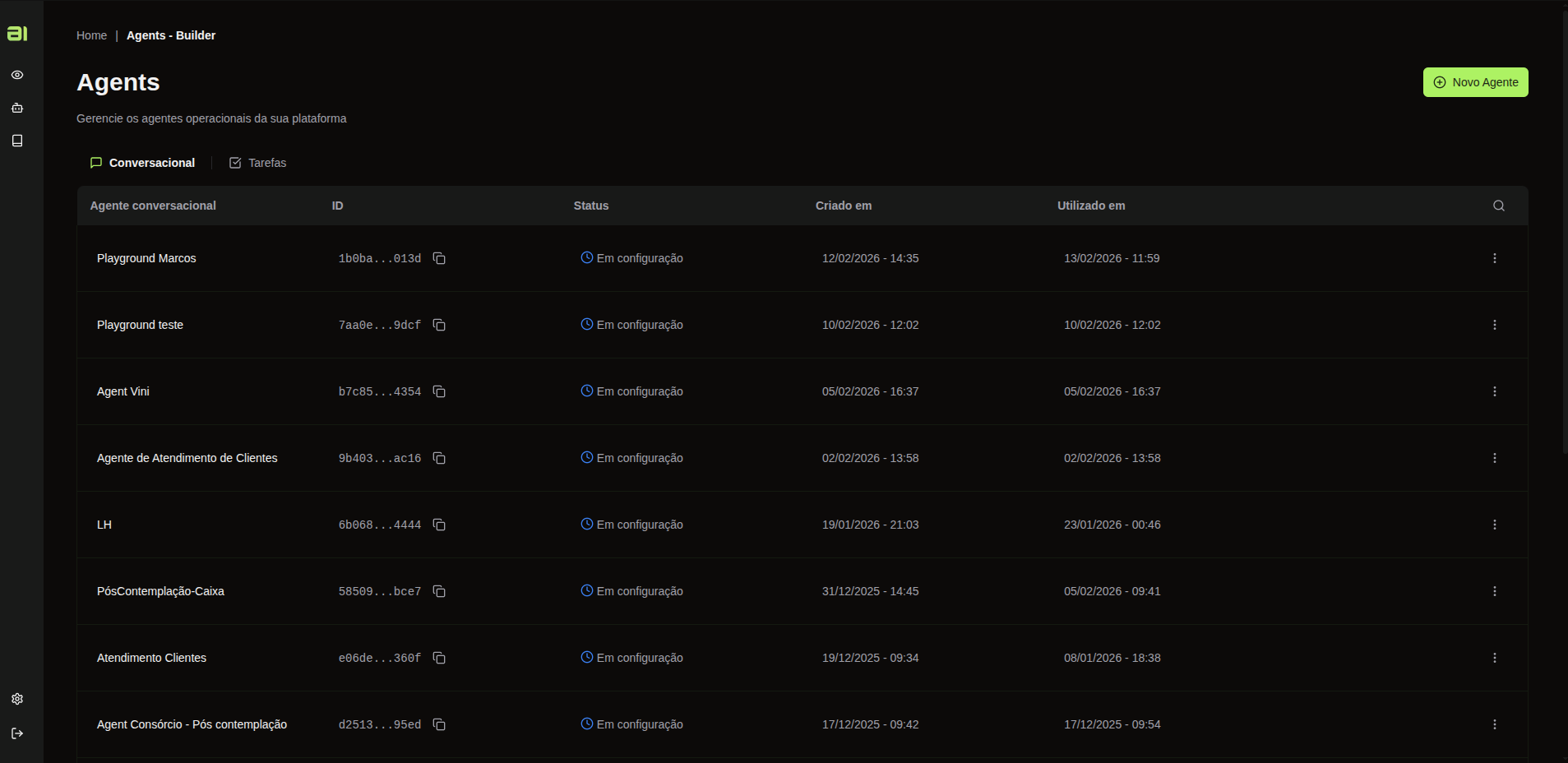Click the eye icon in the left sidebar
The width and height of the screenshot is (1568, 763).
pyautogui.click(x=17, y=75)
